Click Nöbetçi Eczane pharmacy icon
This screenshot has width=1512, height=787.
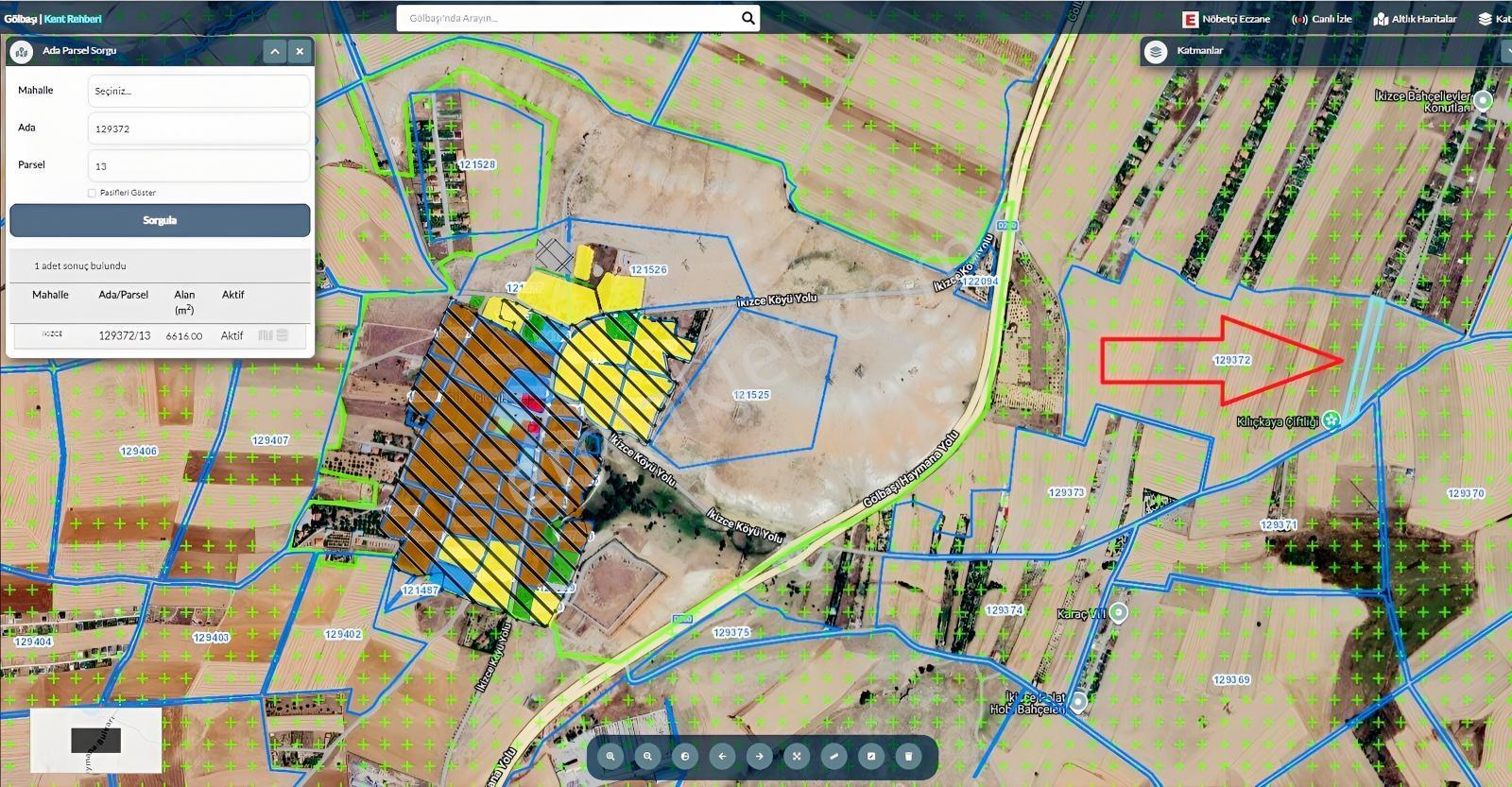(x=1190, y=19)
